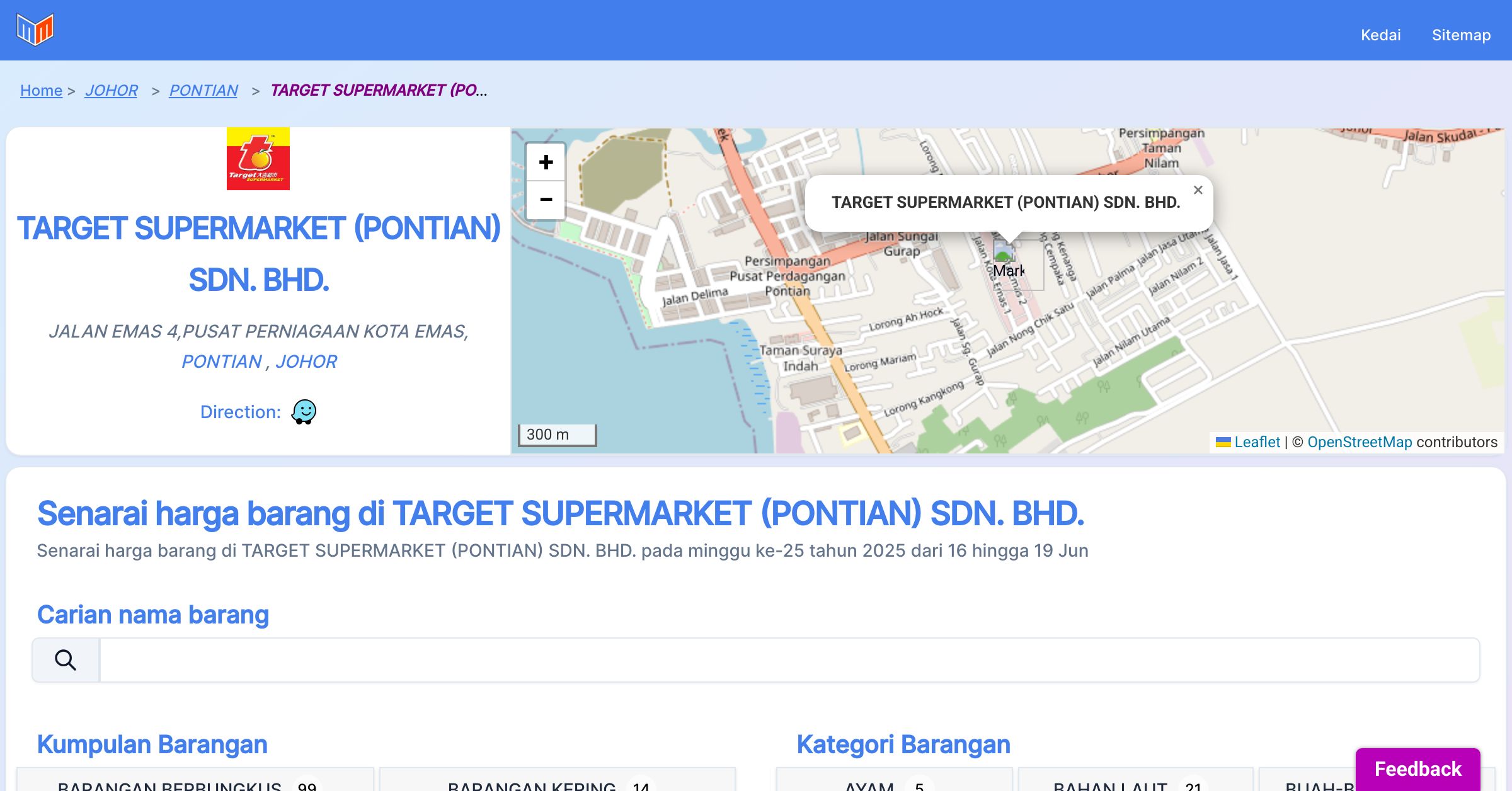1512x791 pixels.
Task: Go to Home breadcrumb link
Action: click(41, 91)
